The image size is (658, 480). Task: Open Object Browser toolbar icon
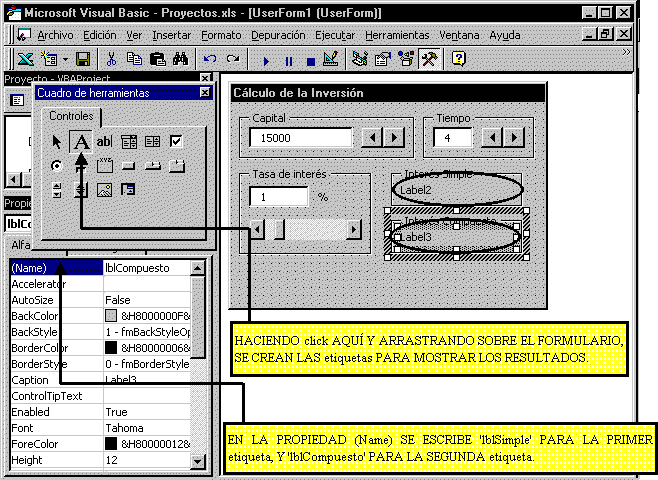click(x=405, y=59)
